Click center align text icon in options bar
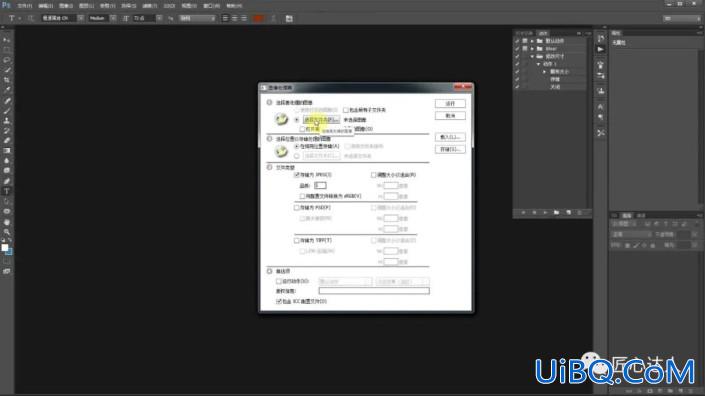The image size is (705, 396). (x=235, y=18)
